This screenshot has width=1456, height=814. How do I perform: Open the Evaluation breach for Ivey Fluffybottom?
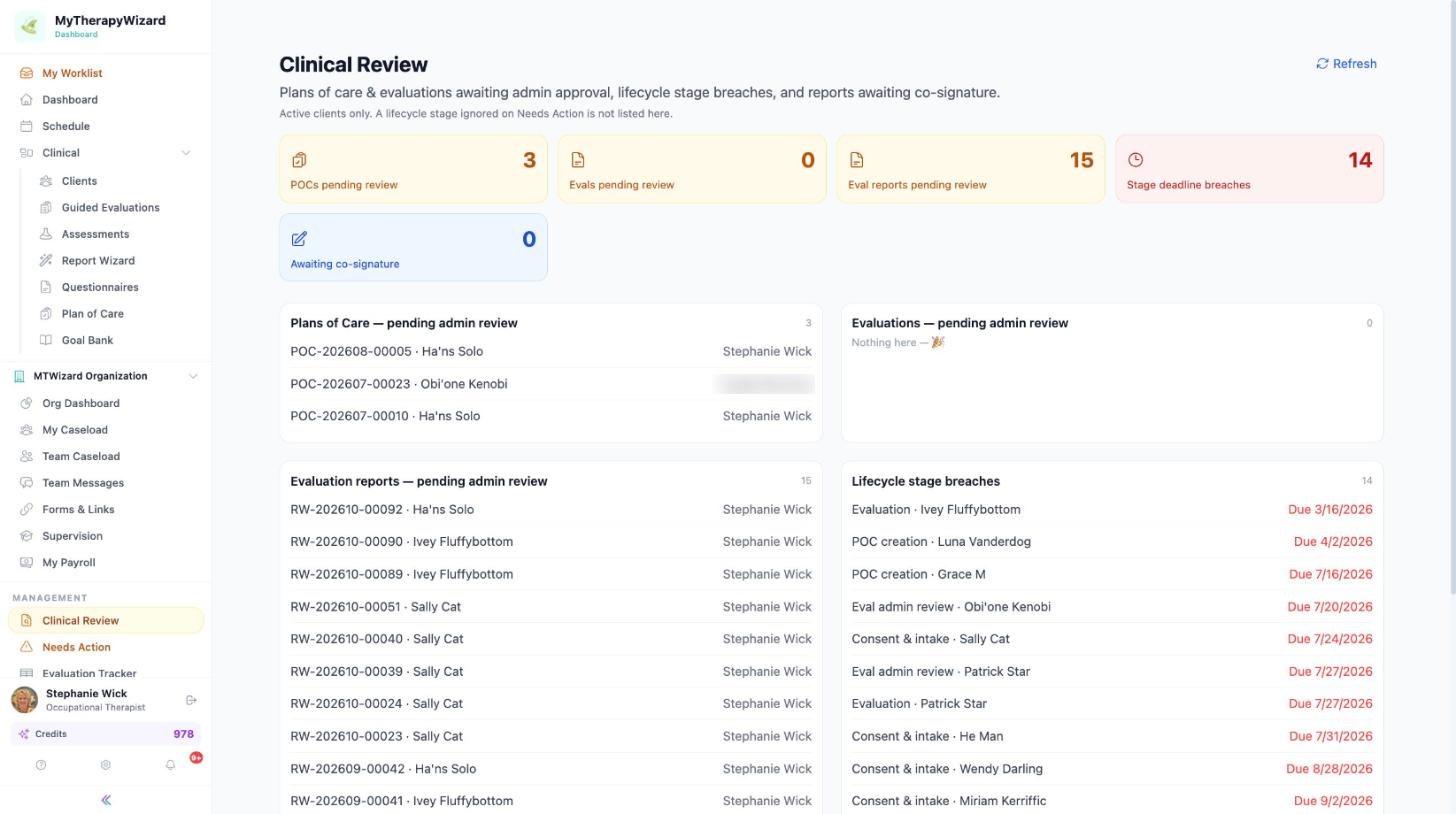coord(1112,510)
